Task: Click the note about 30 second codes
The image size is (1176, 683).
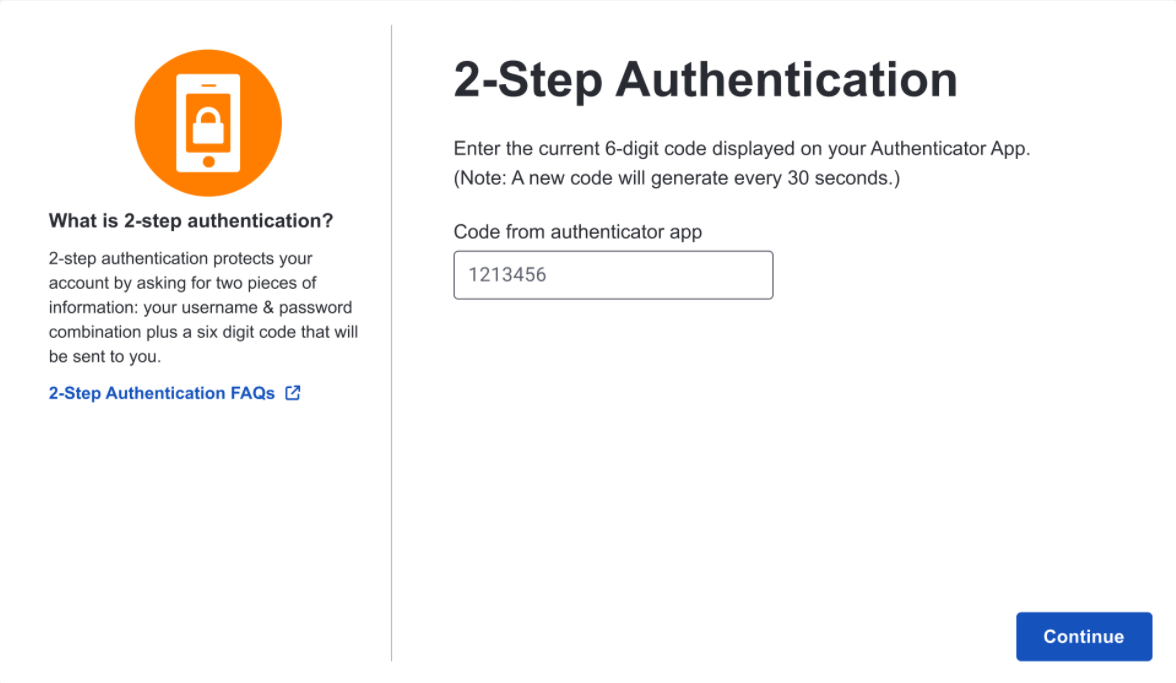Action: coord(676,178)
